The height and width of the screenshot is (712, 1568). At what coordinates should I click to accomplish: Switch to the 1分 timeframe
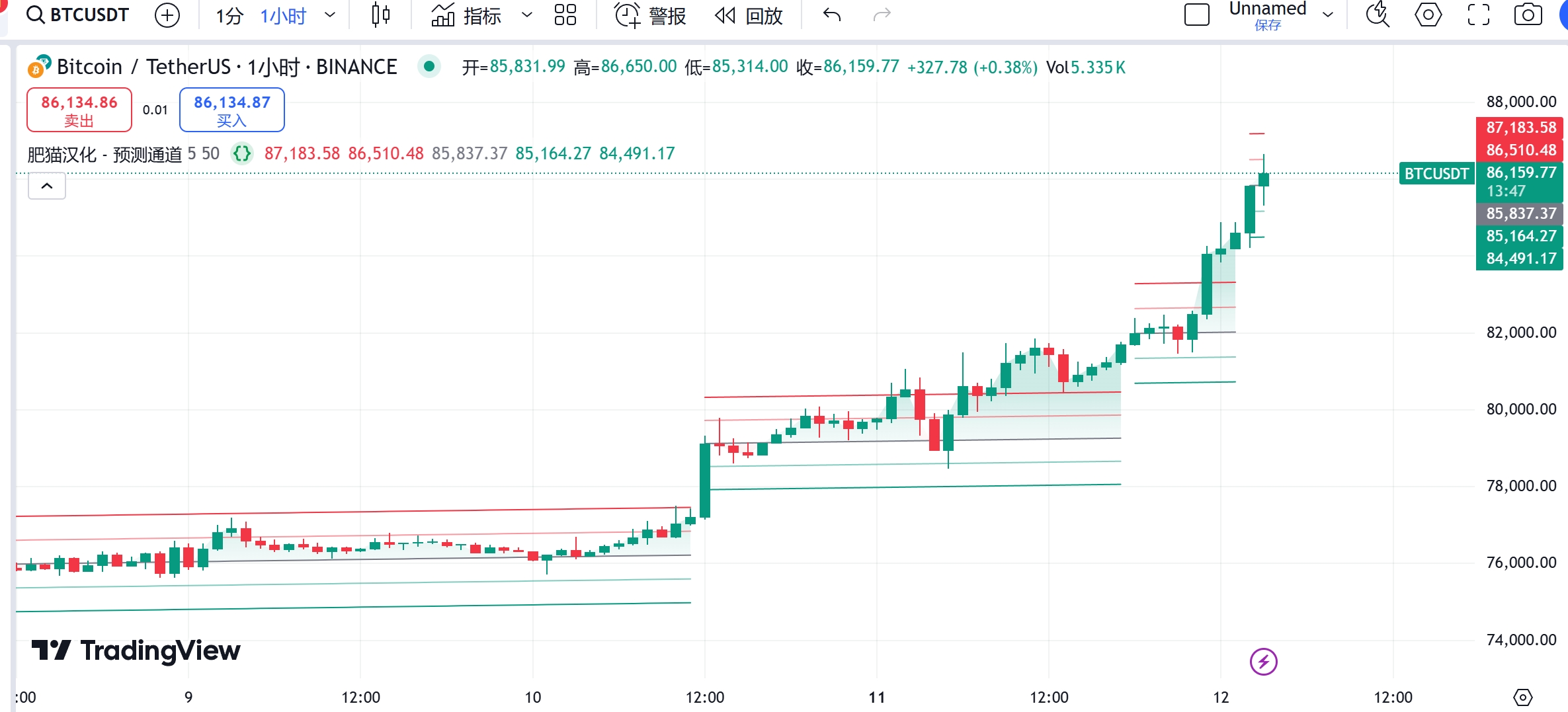tap(229, 15)
